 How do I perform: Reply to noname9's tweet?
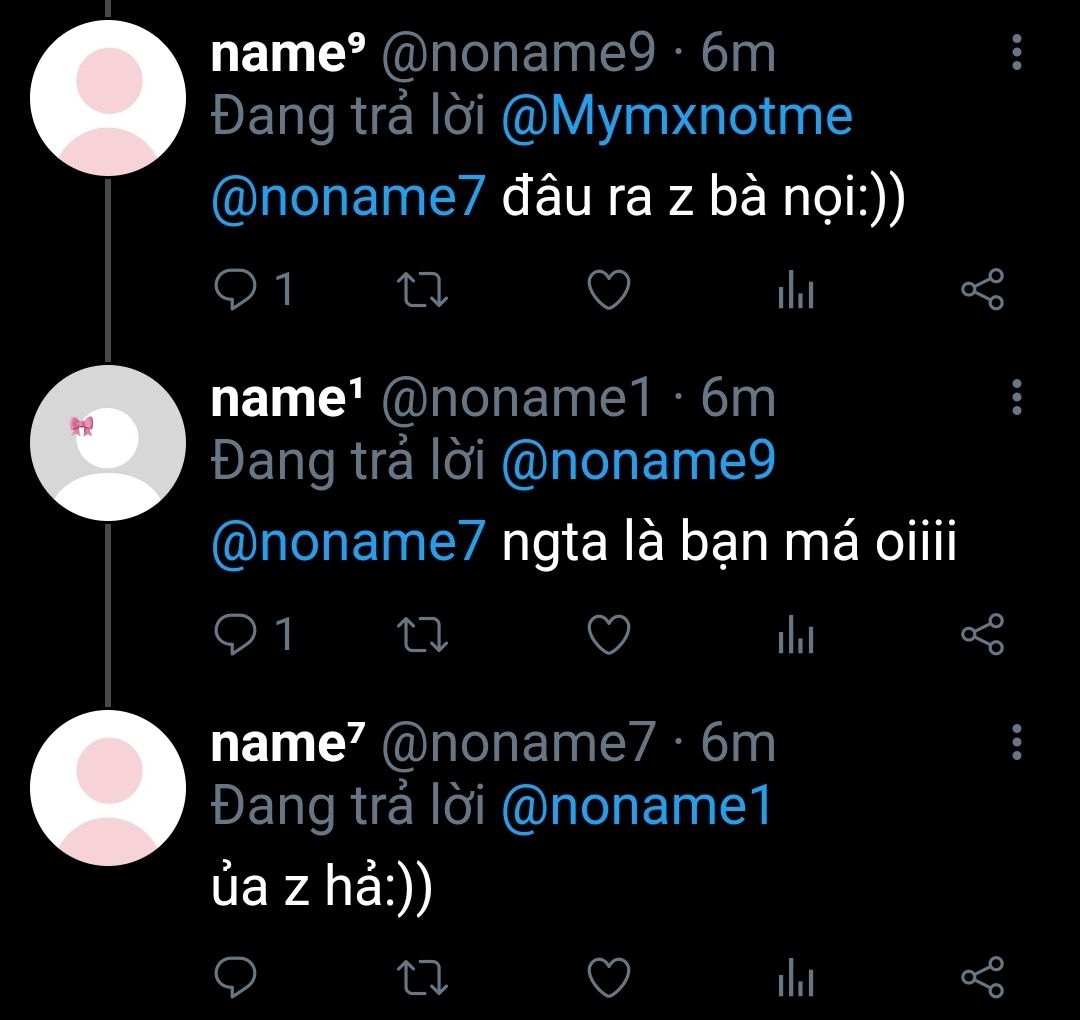(x=237, y=290)
